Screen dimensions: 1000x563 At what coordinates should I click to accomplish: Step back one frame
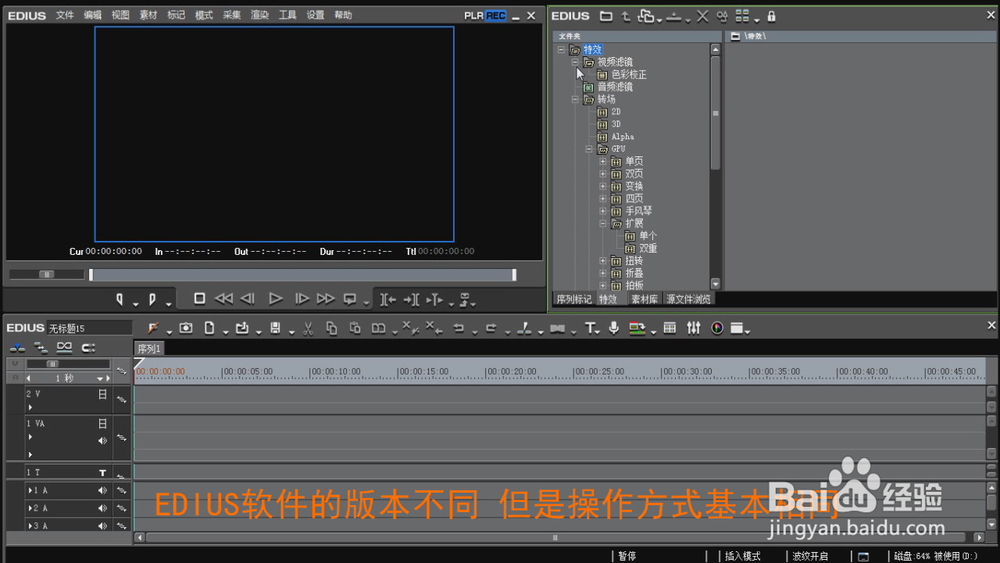point(248,298)
